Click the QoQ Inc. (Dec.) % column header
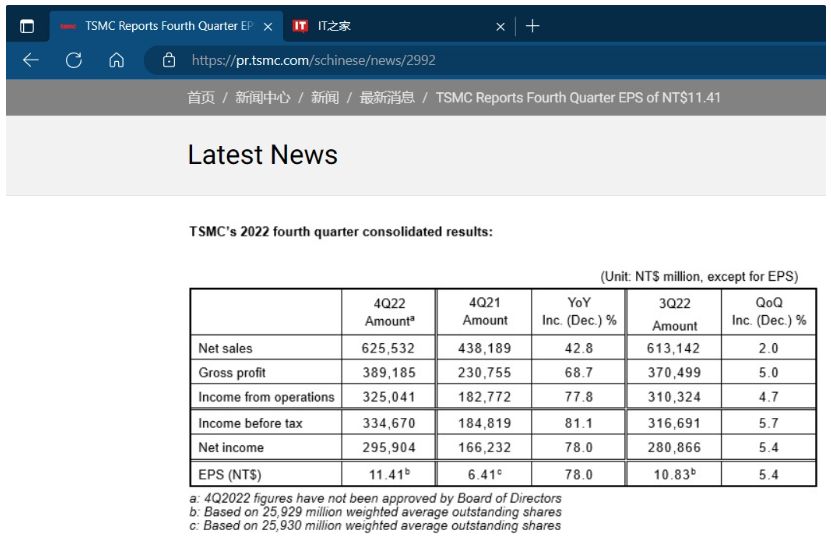The height and width of the screenshot is (546, 831). coord(769,311)
